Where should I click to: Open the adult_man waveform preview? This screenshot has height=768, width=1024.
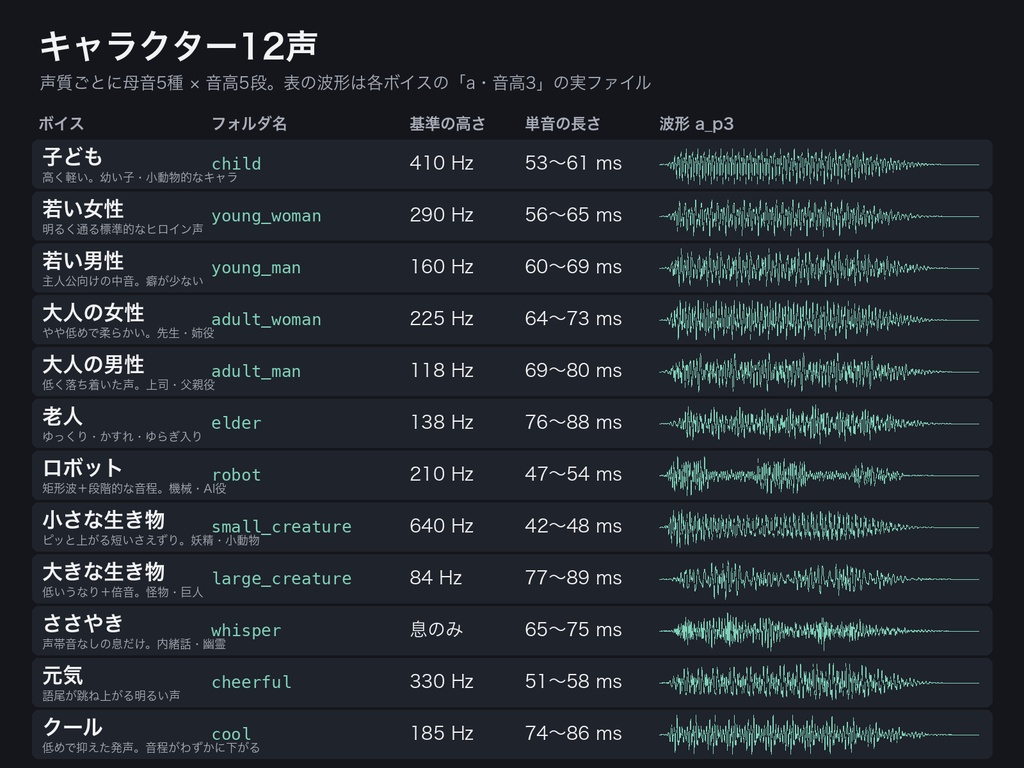coord(819,372)
